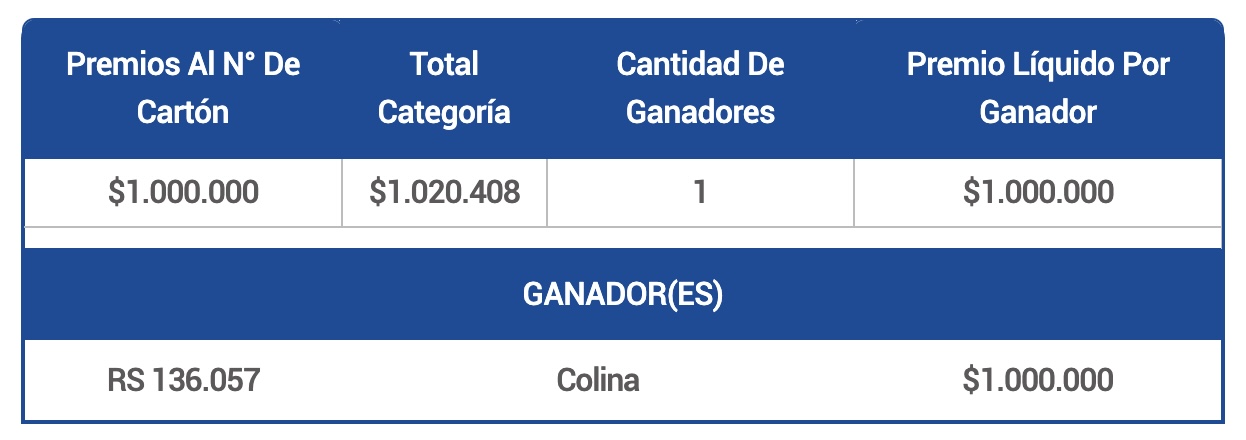Click the winner location Colina

[x=597, y=381]
